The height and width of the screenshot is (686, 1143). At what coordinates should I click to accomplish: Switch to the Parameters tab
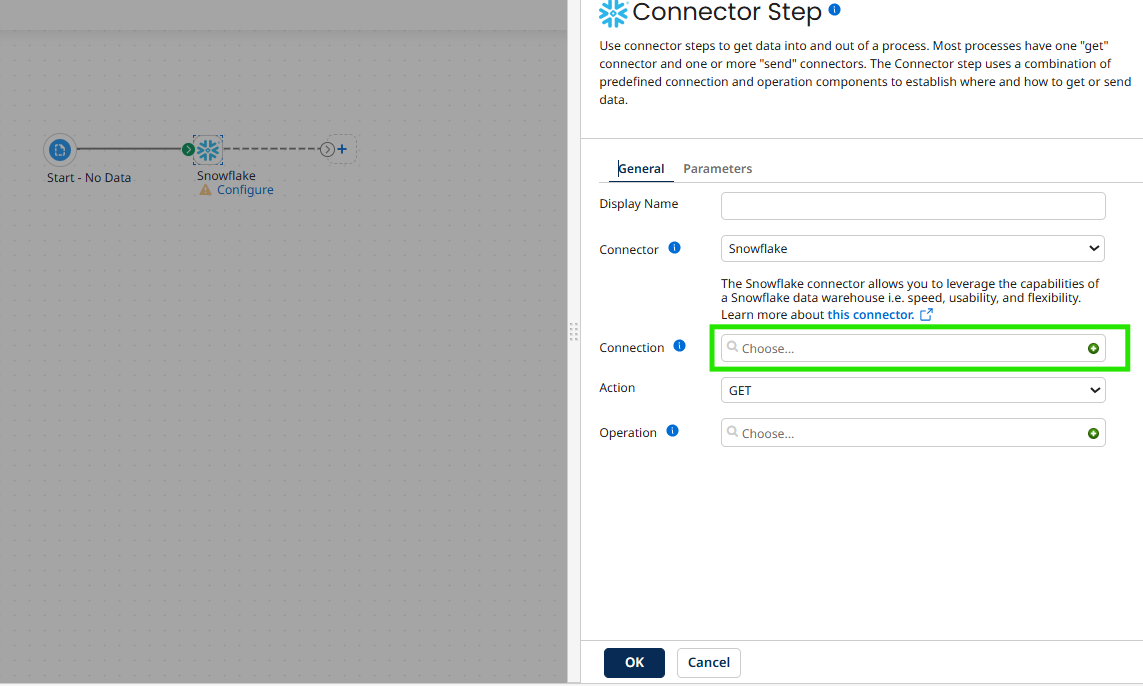pyautogui.click(x=717, y=168)
